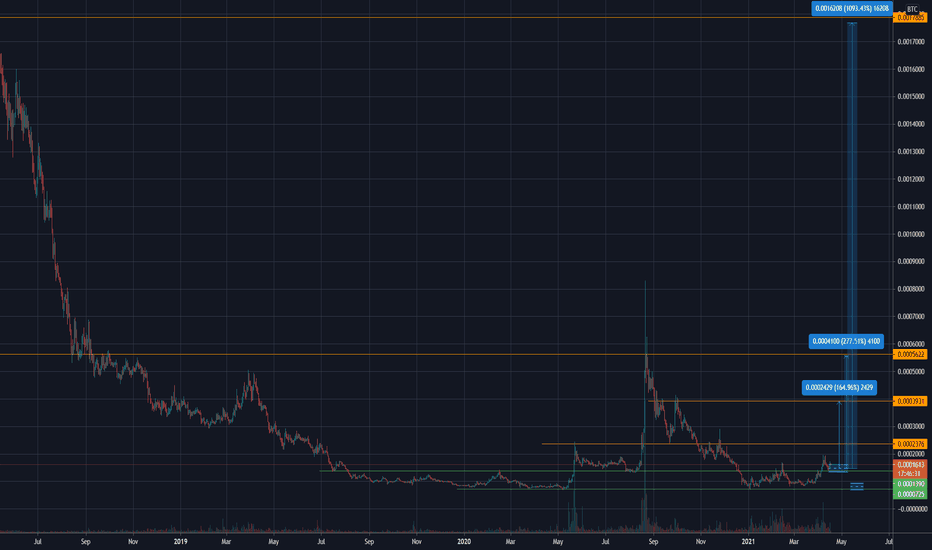Viewport: 932px width, 550px height.
Task: Click the orange price tag at chart top
Action: pos(911,18)
